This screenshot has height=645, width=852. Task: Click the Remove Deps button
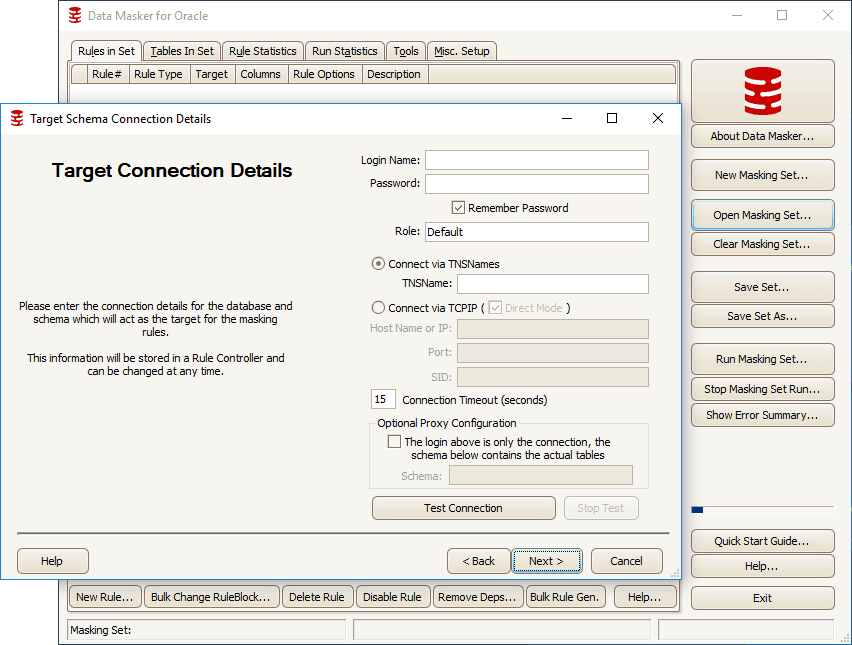point(478,597)
